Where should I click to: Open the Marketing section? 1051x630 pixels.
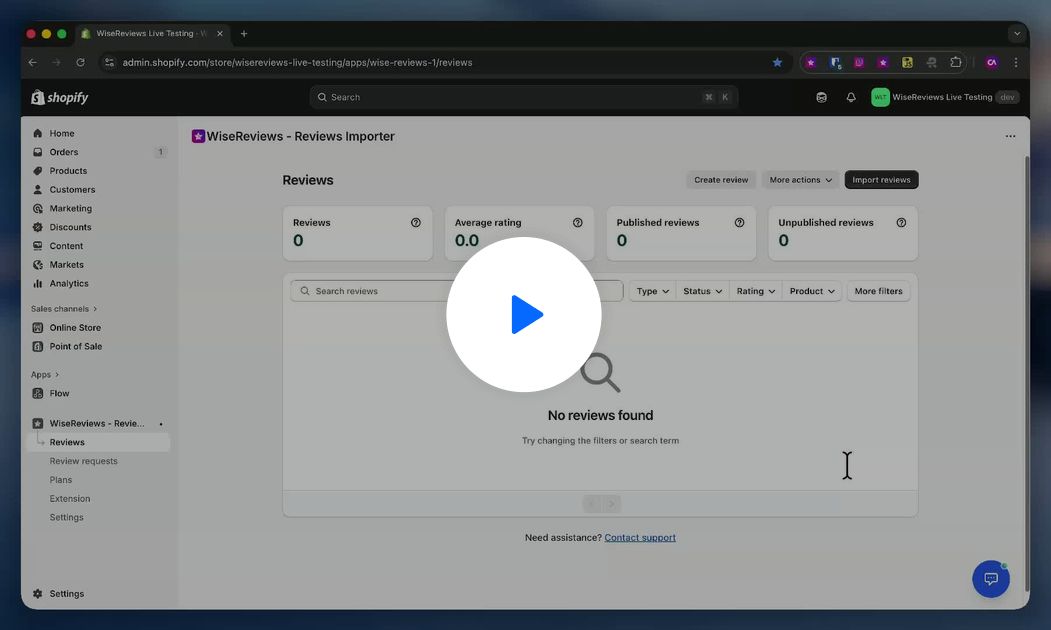coord(70,208)
